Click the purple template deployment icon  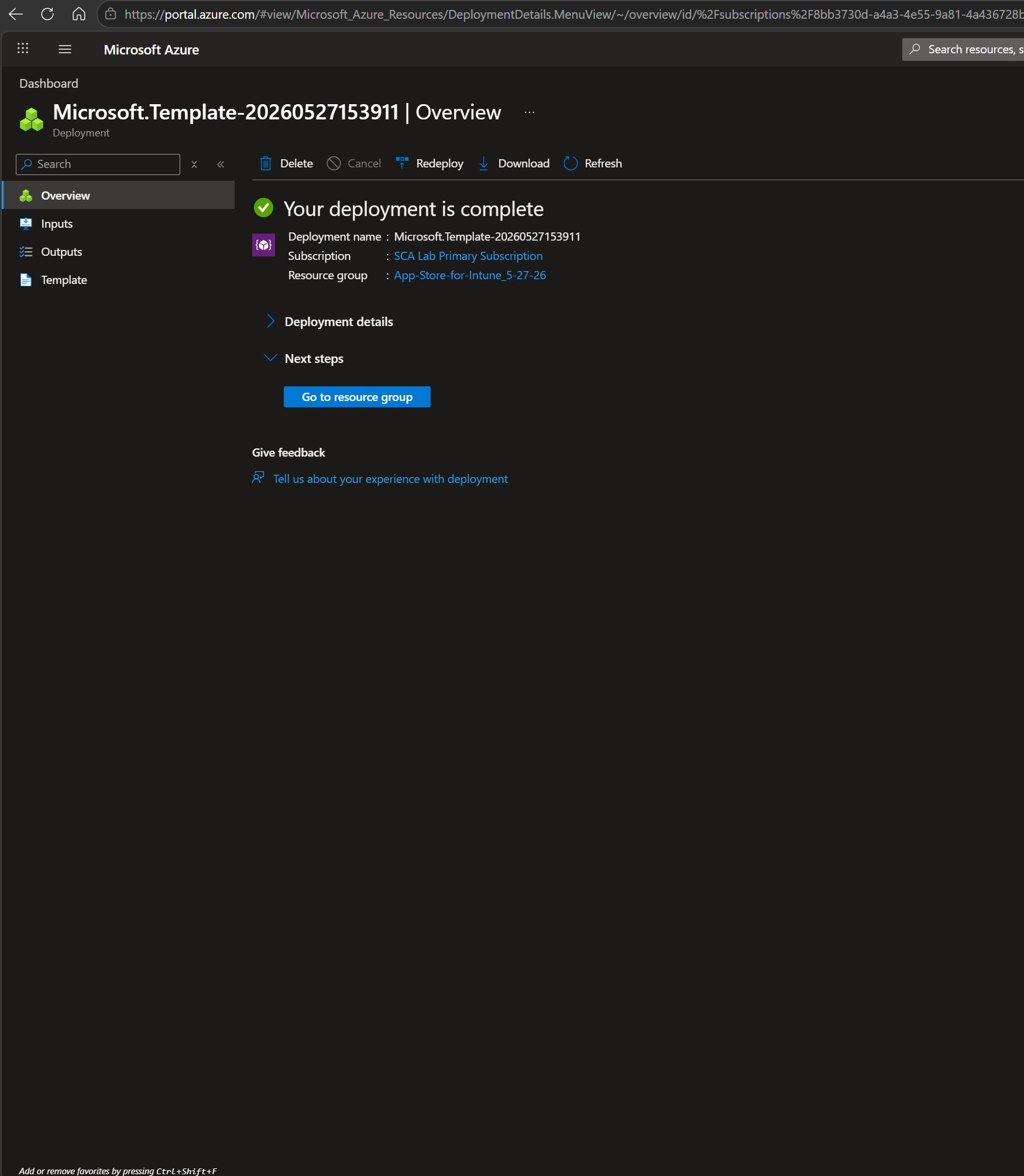[263, 245]
